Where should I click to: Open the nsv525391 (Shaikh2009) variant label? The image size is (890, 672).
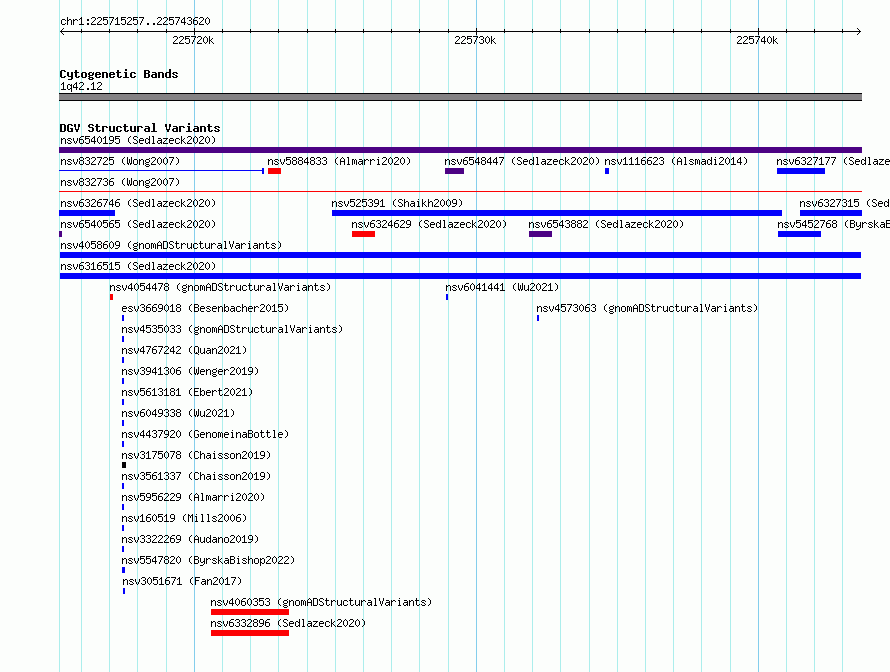[397, 203]
